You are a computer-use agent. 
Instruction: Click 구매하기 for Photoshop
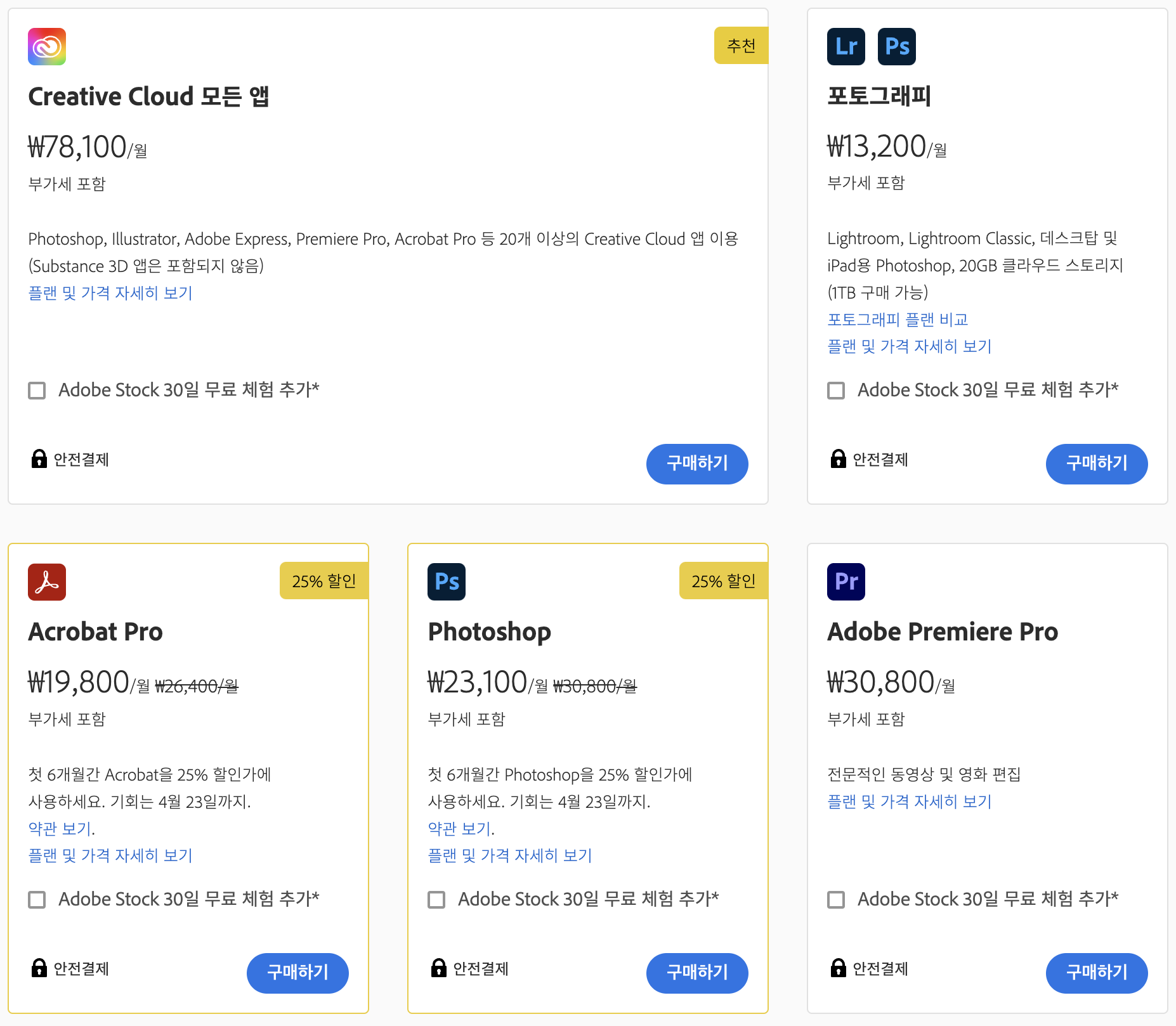coord(697,973)
